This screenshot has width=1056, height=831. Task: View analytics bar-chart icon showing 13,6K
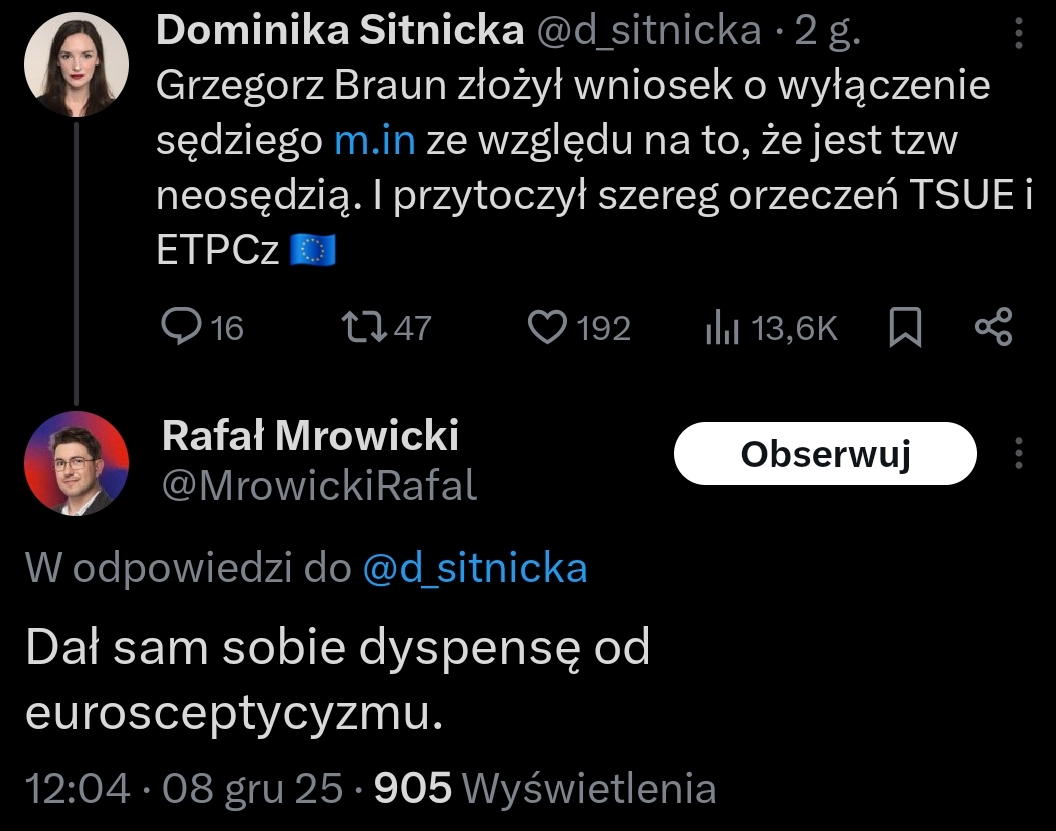tap(721, 328)
